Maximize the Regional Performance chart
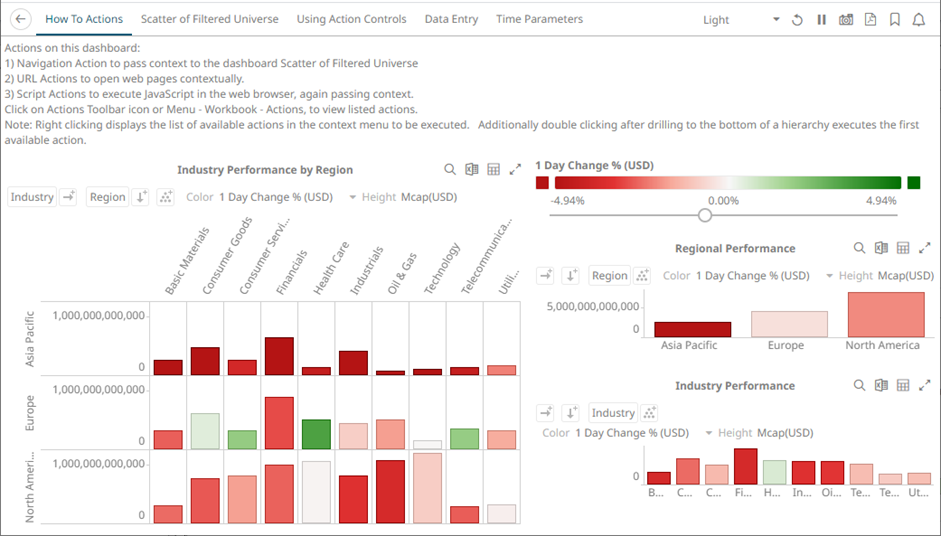 pos(925,248)
